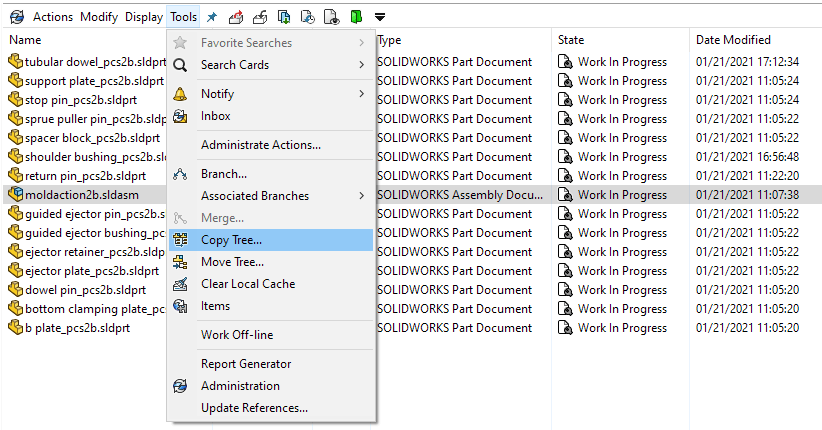This screenshot has width=822, height=430.
Task: Click the blue pin icon in toolbar
Action: [x=212, y=17]
